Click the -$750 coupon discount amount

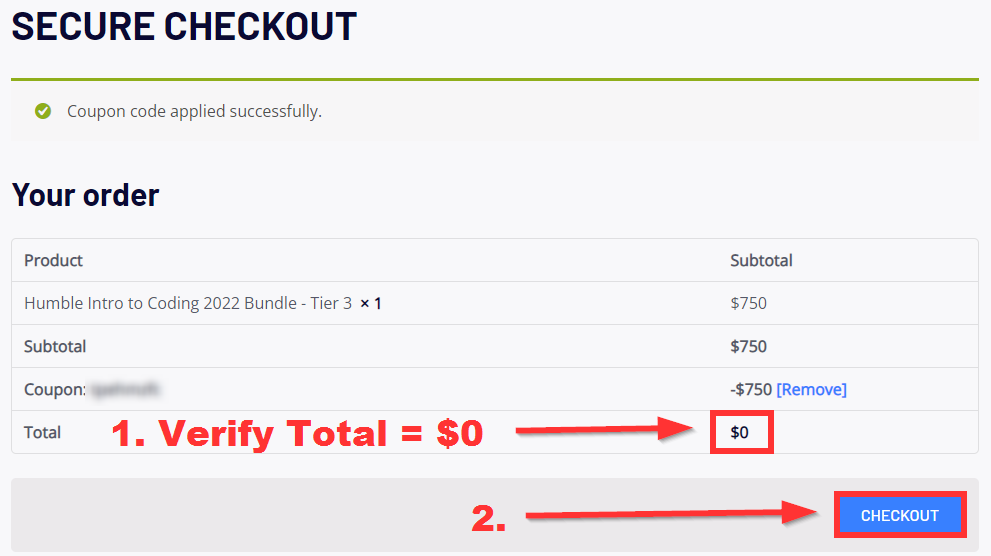pyautogui.click(x=751, y=389)
